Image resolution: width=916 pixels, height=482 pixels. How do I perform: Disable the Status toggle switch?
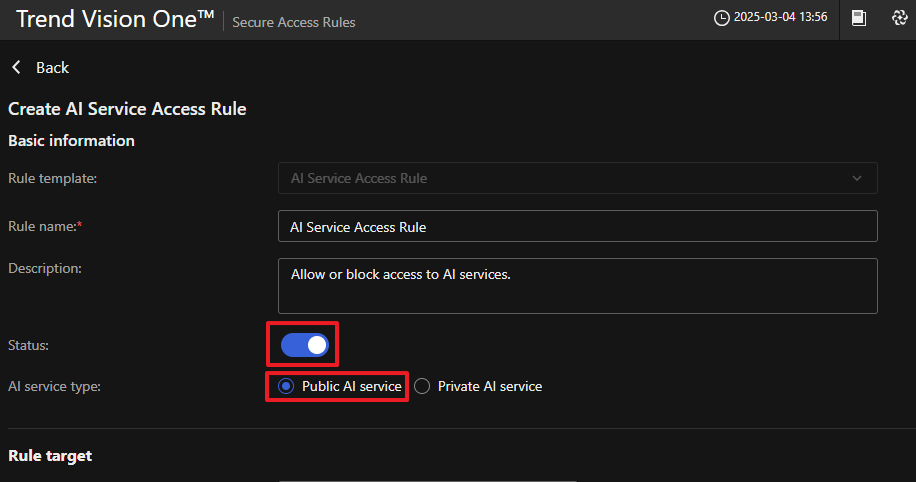pos(305,345)
